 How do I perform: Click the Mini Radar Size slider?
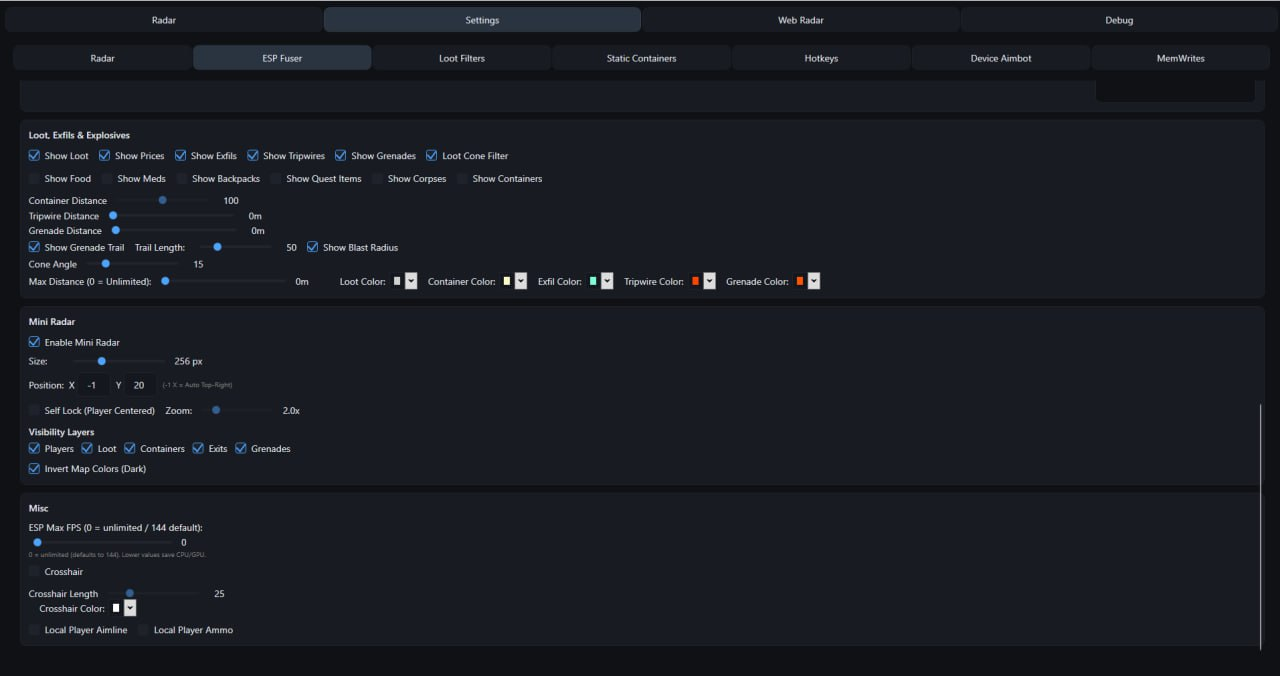pyautogui.click(x=101, y=361)
